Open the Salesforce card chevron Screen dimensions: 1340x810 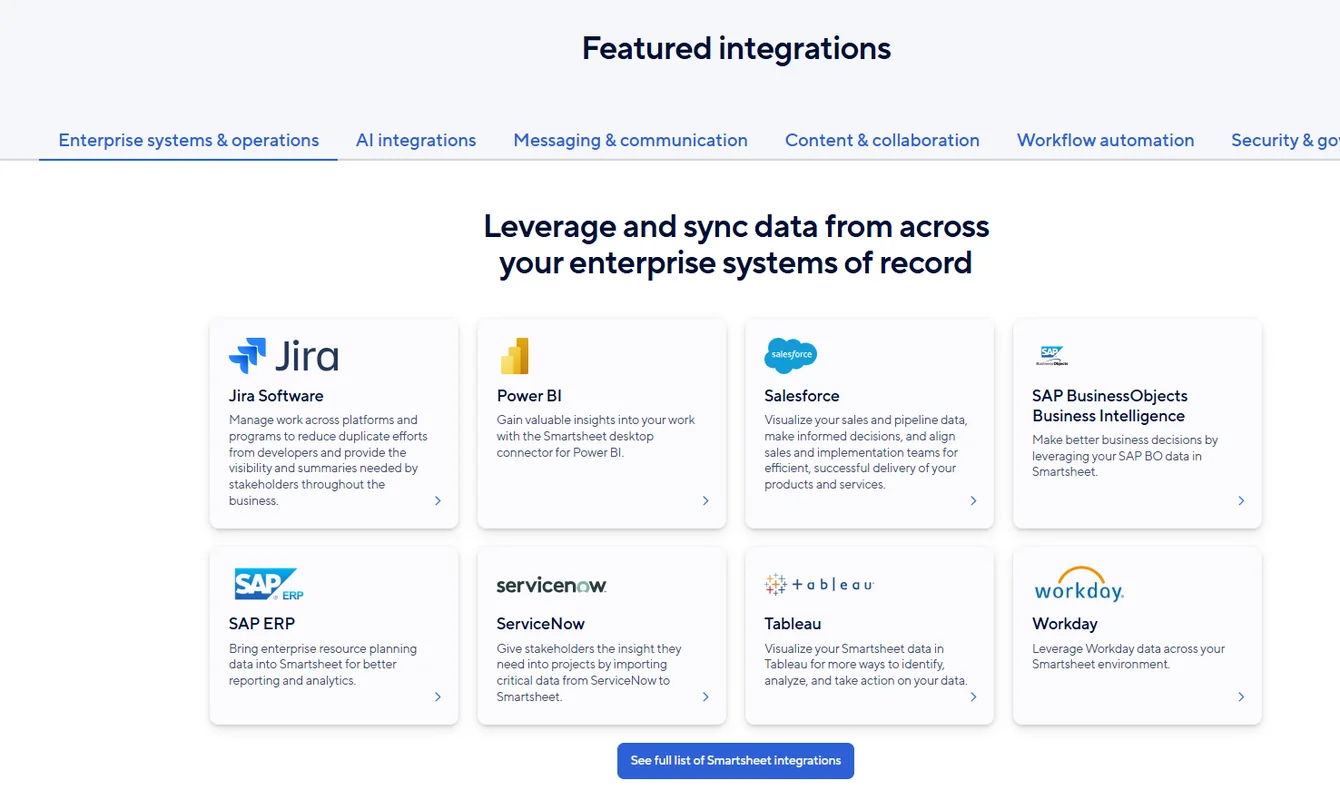tap(974, 501)
